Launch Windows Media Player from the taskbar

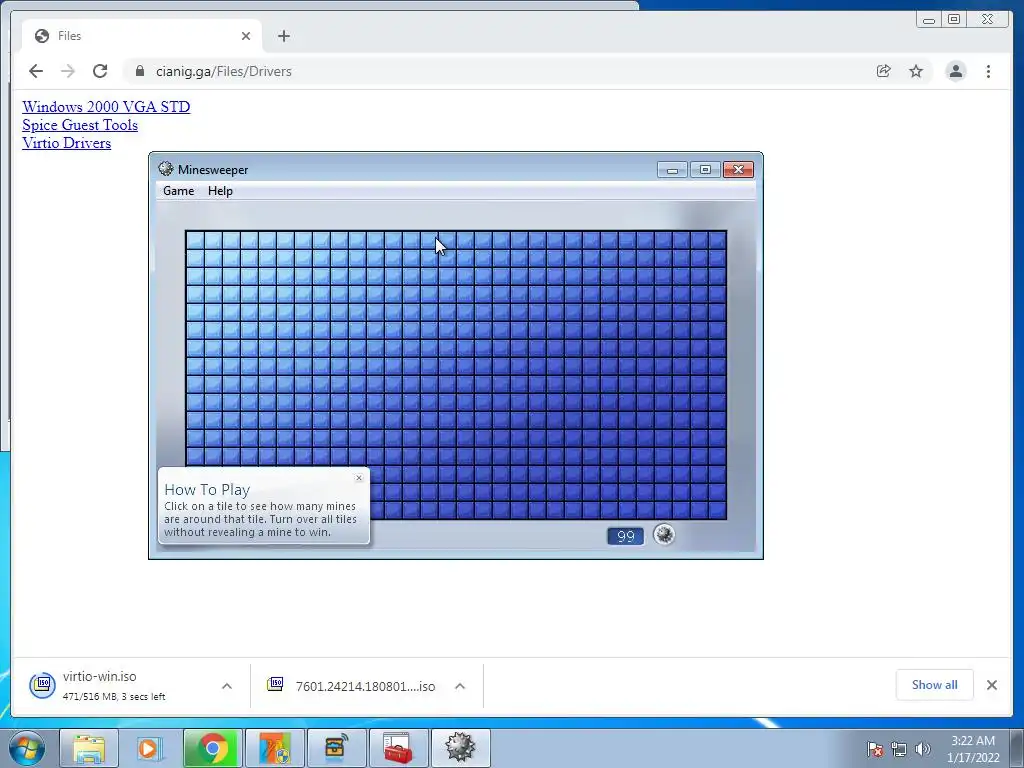coord(150,748)
